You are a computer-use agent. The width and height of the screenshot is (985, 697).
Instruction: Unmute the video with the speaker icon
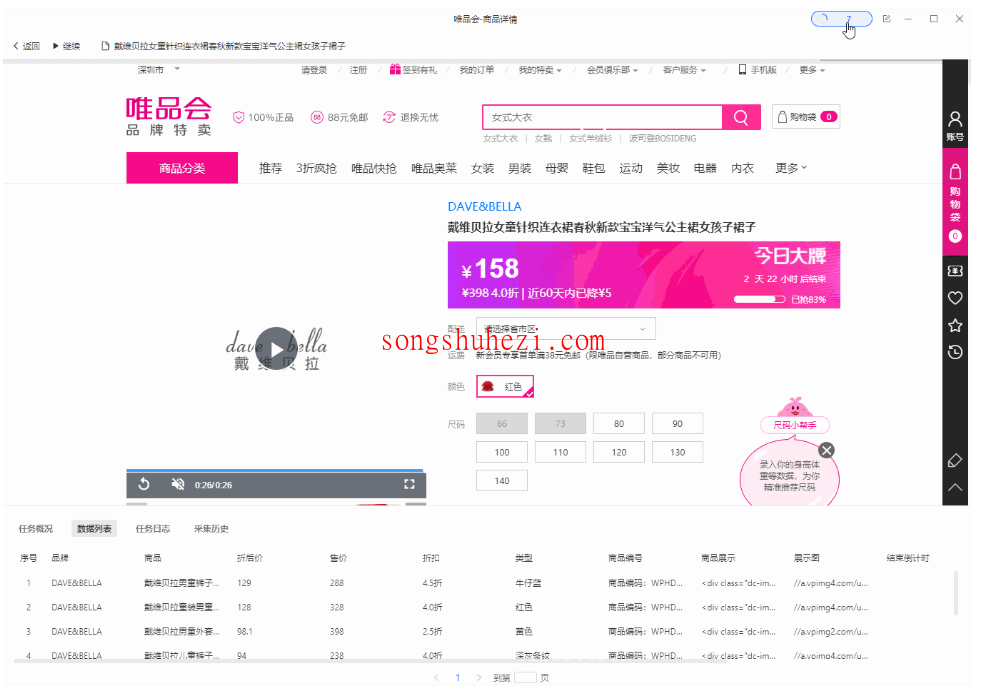coord(178,484)
